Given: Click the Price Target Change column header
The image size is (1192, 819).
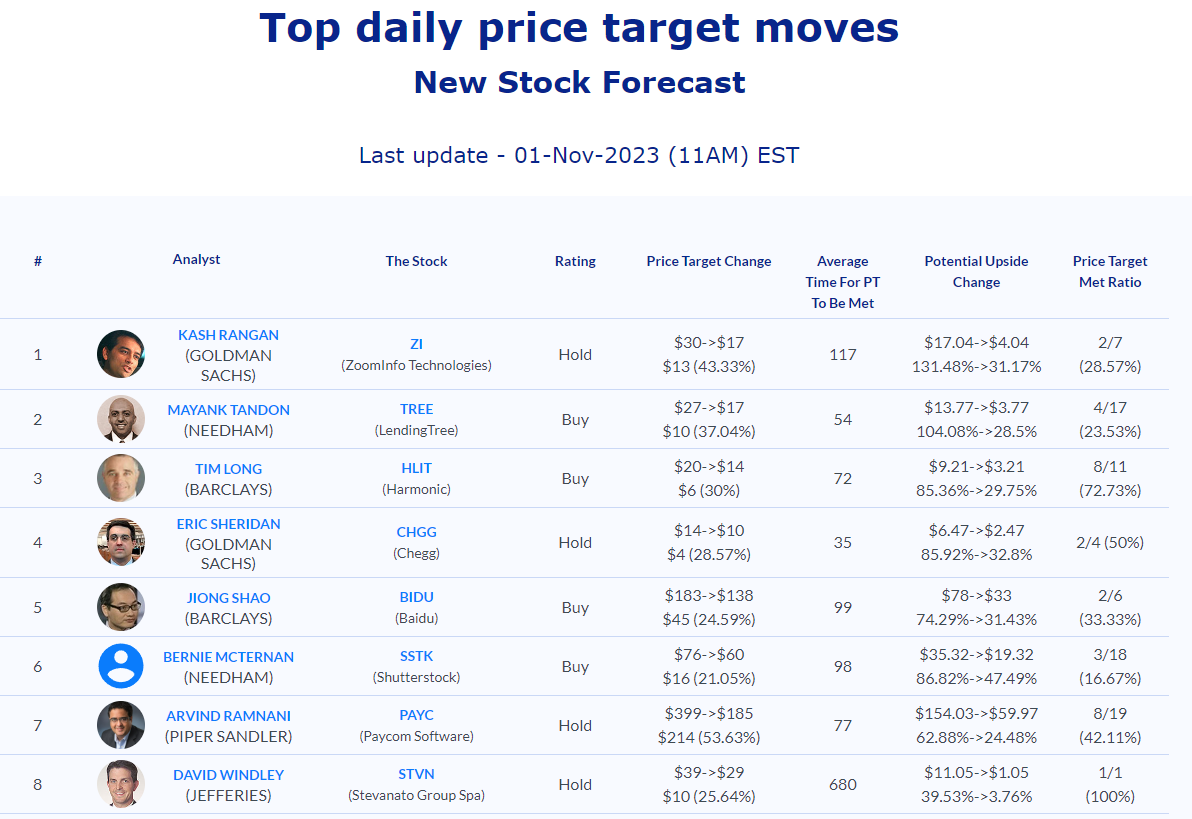Looking at the screenshot, I should (709, 261).
